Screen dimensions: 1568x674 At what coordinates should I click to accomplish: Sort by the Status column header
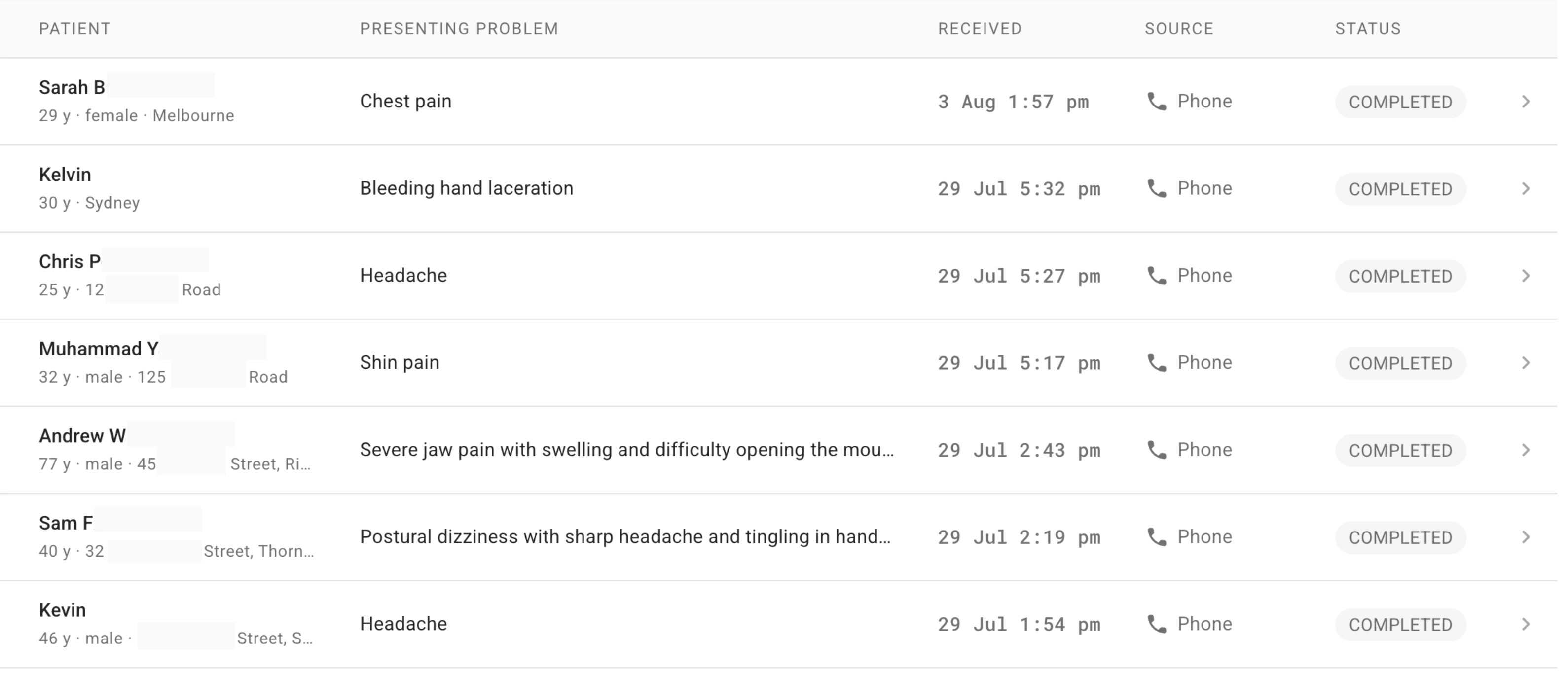click(x=1368, y=29)
